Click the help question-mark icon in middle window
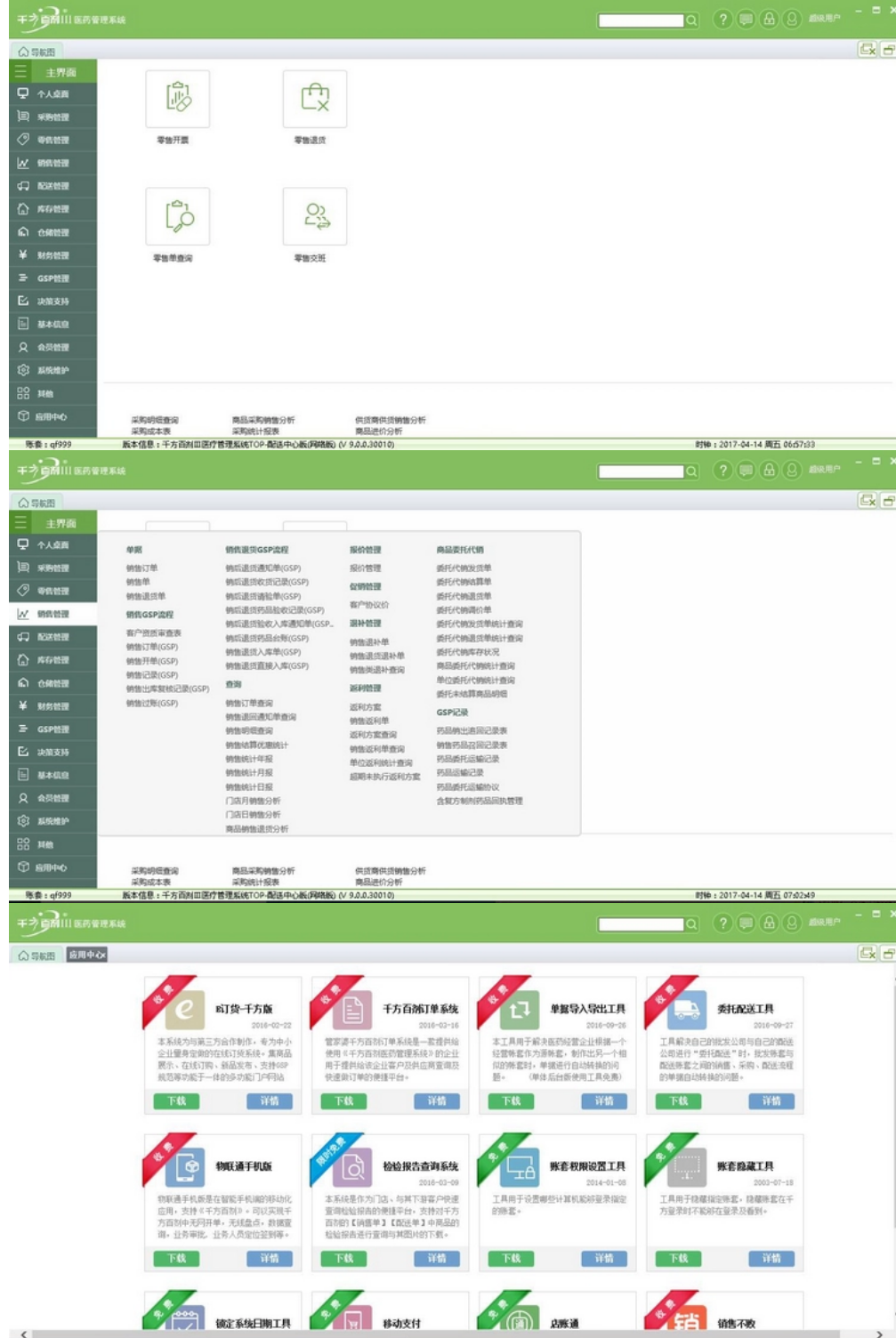This screenshot has width=896, height=1338. [723, 471]
